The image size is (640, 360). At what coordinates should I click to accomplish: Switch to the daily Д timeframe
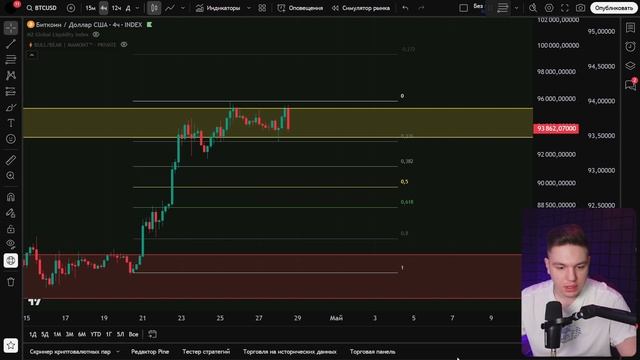click(128, 8)
